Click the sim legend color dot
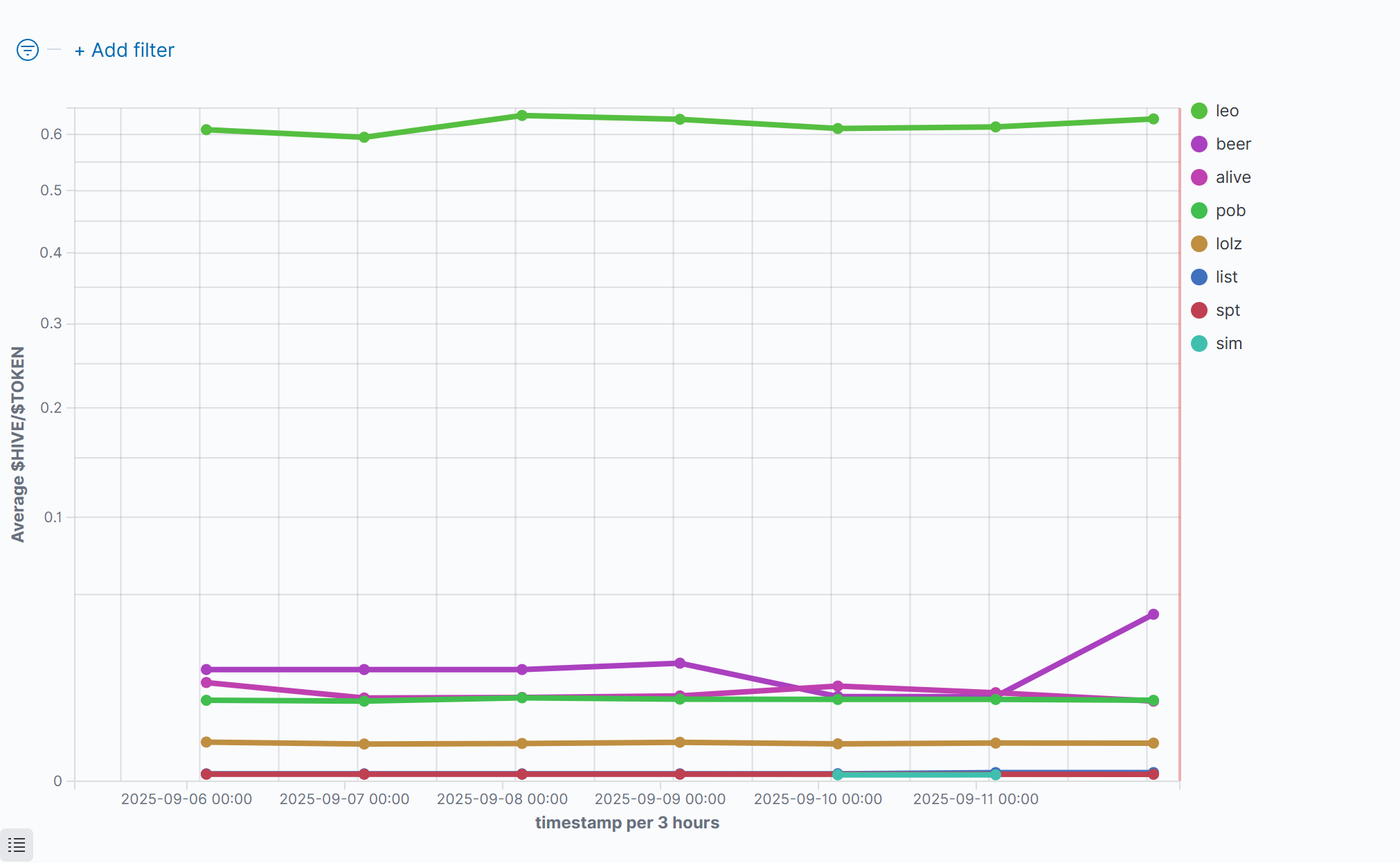The height and width of the screenshot is (863, 1400). pos(1199,344)
